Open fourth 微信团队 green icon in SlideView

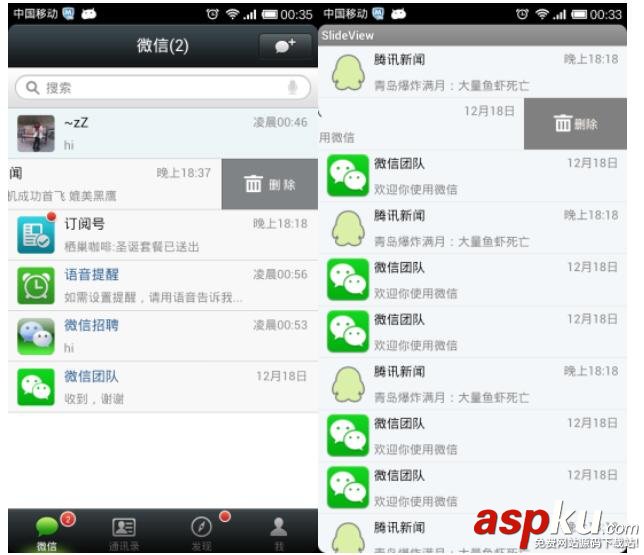[348, 436]
